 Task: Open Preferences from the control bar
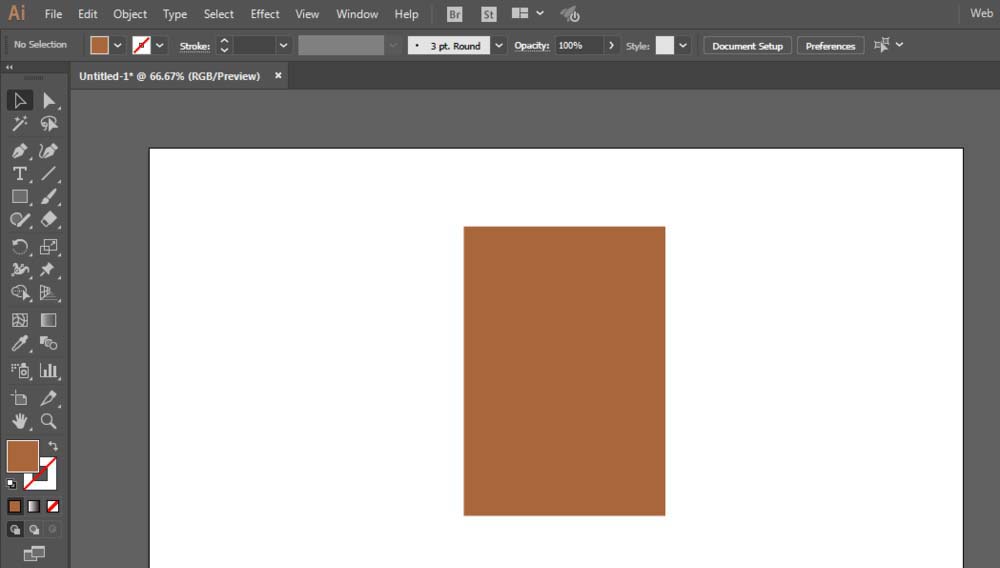pyautogui.click(x=830, y=46)
